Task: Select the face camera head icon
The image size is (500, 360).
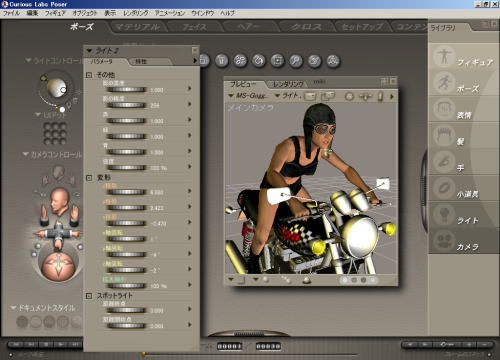Action: click(x=59, y=173)
